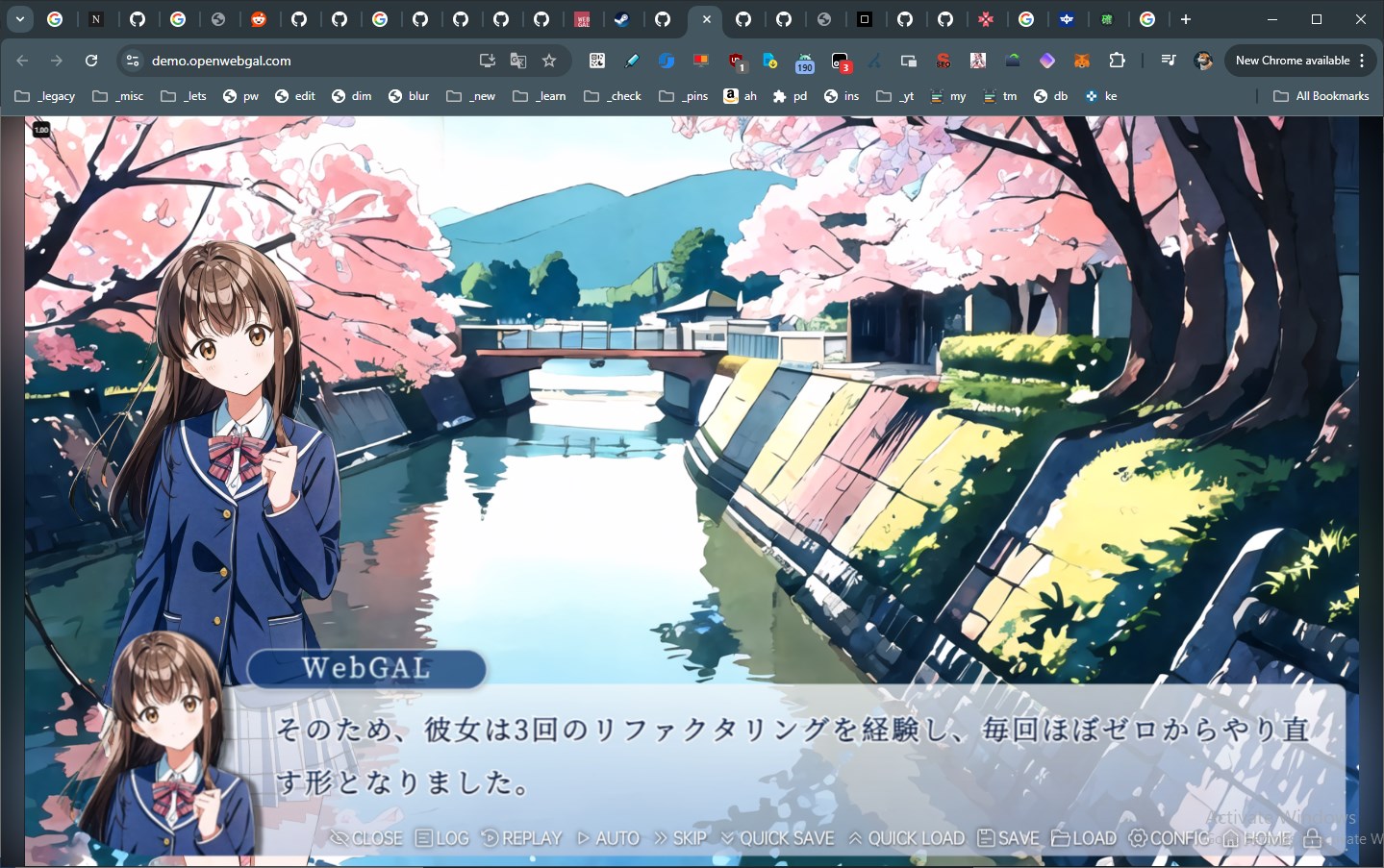
Task: Click the dialogue text to advance the story
Action: coord(793,756)
